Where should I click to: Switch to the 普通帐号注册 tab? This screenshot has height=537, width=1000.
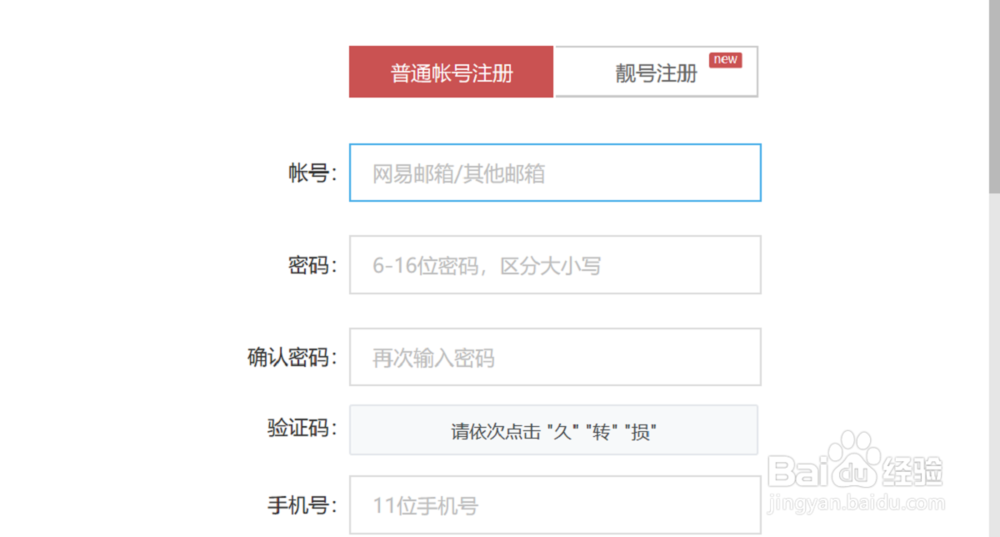pos(451,71)
